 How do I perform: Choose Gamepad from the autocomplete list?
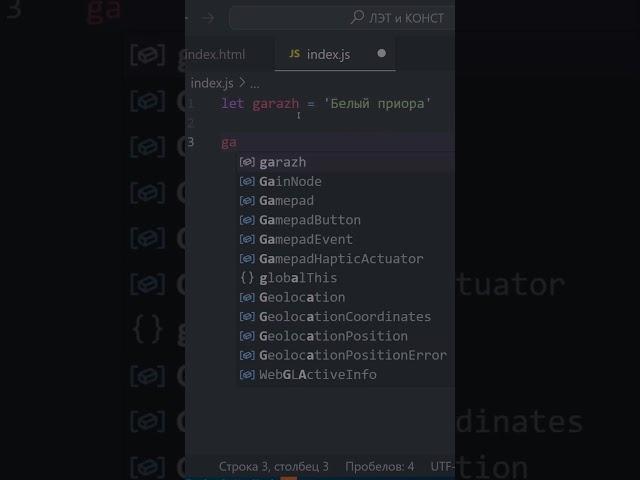(286, 201)
